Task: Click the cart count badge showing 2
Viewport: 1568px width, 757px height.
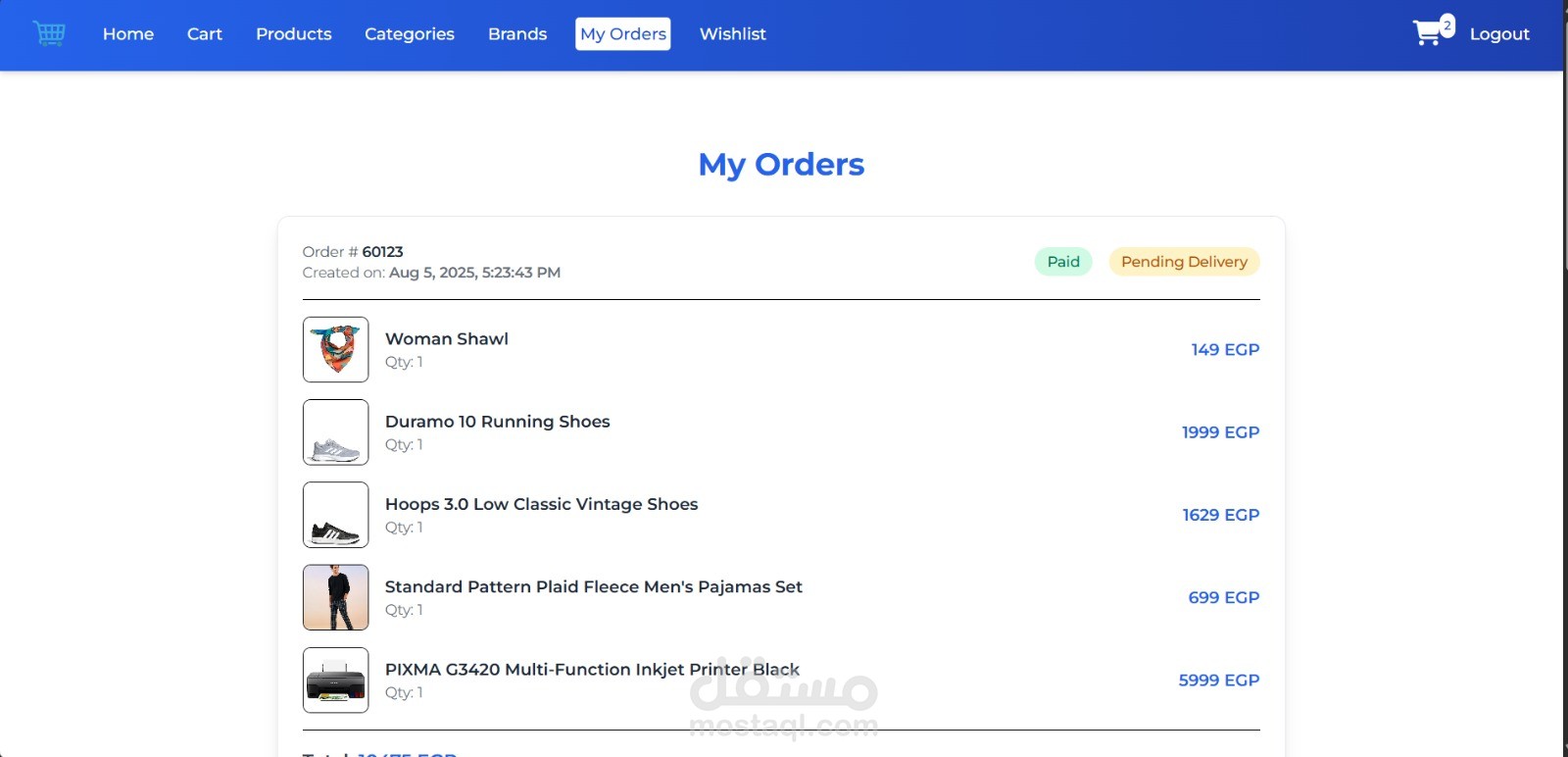Action: tap(1447, 25)
